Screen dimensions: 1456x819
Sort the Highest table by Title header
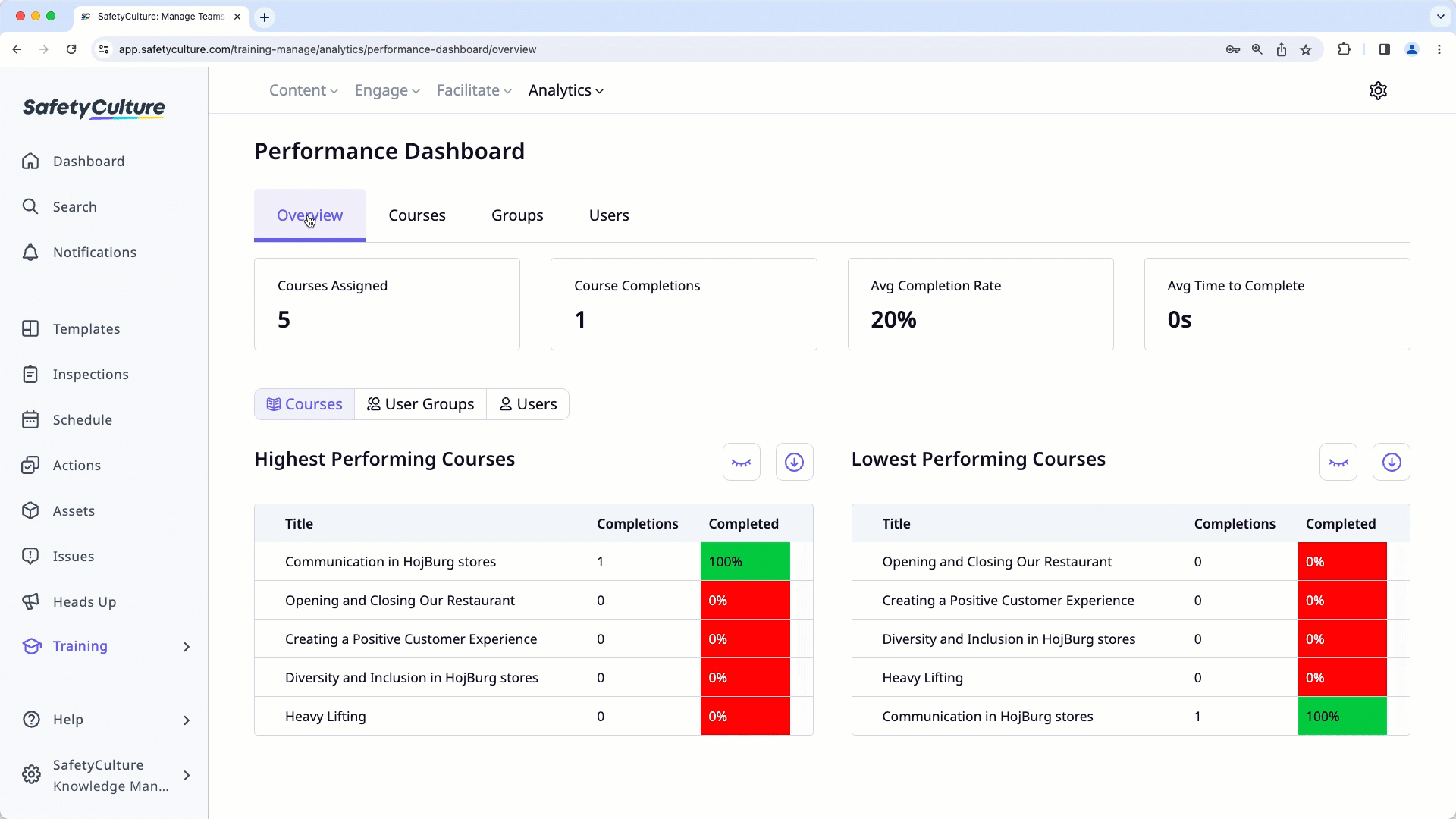tap(299, 524)
